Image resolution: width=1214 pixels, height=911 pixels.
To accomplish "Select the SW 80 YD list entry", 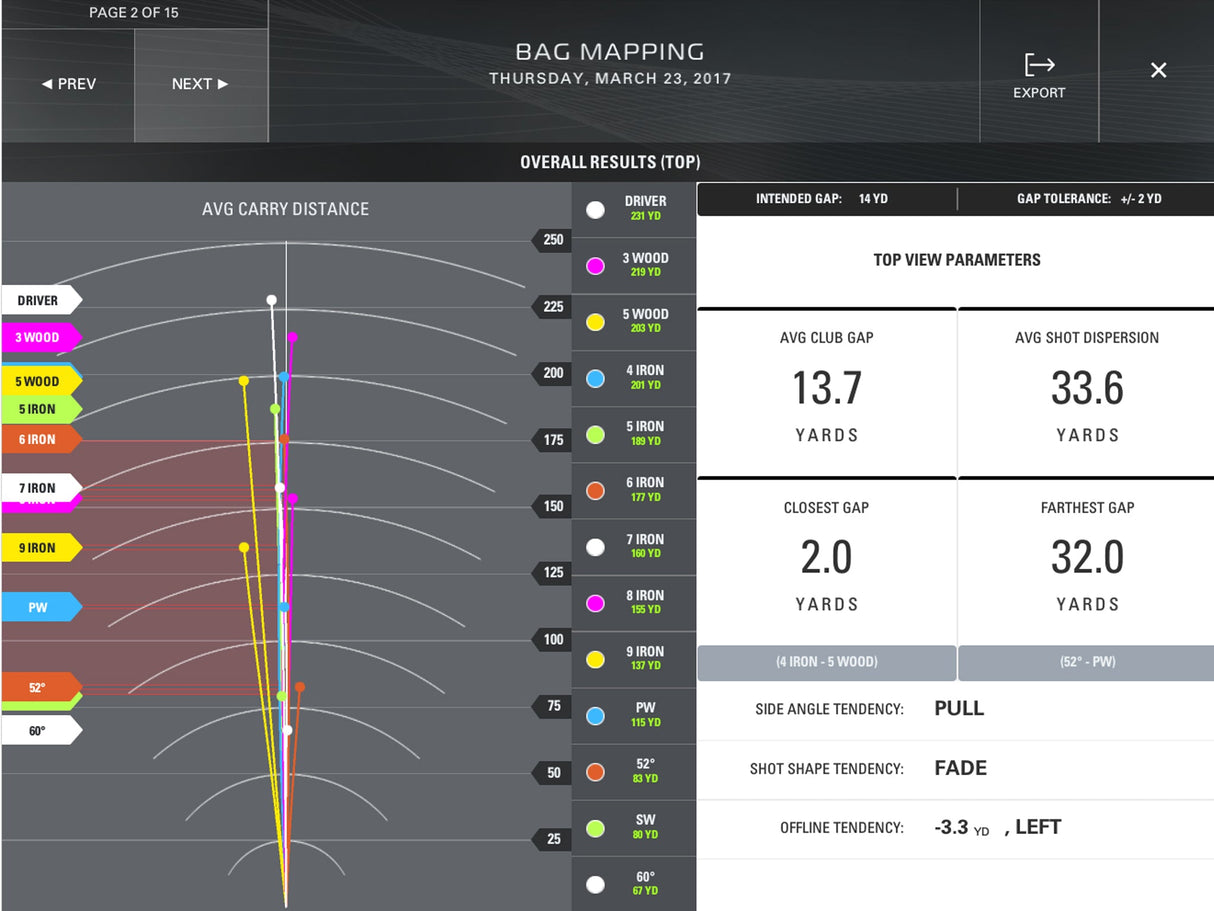I will tap(633, 828).
